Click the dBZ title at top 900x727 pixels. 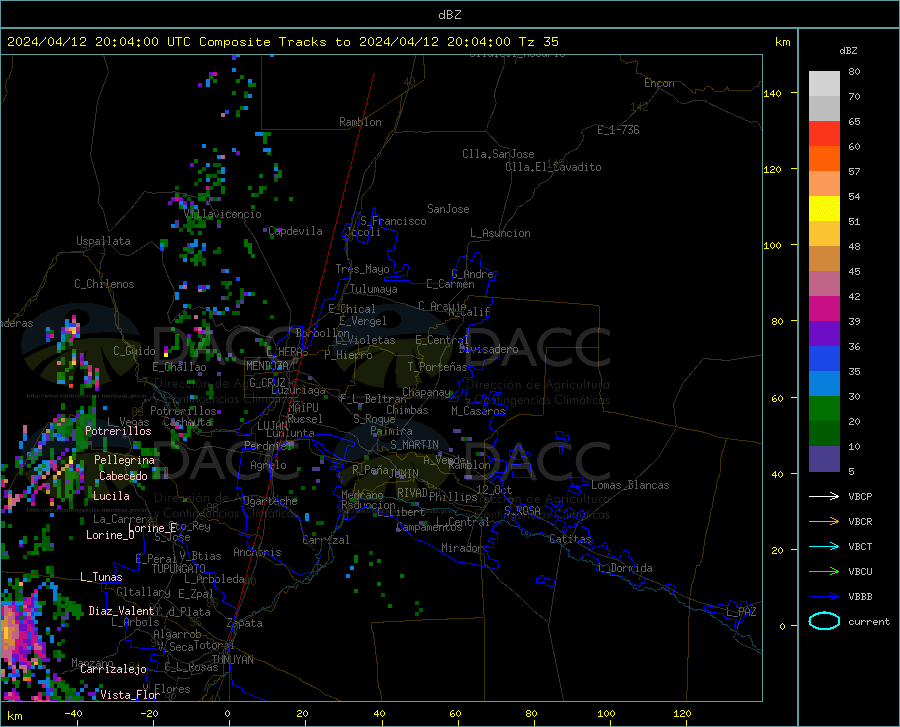click(x=449, y=15)
